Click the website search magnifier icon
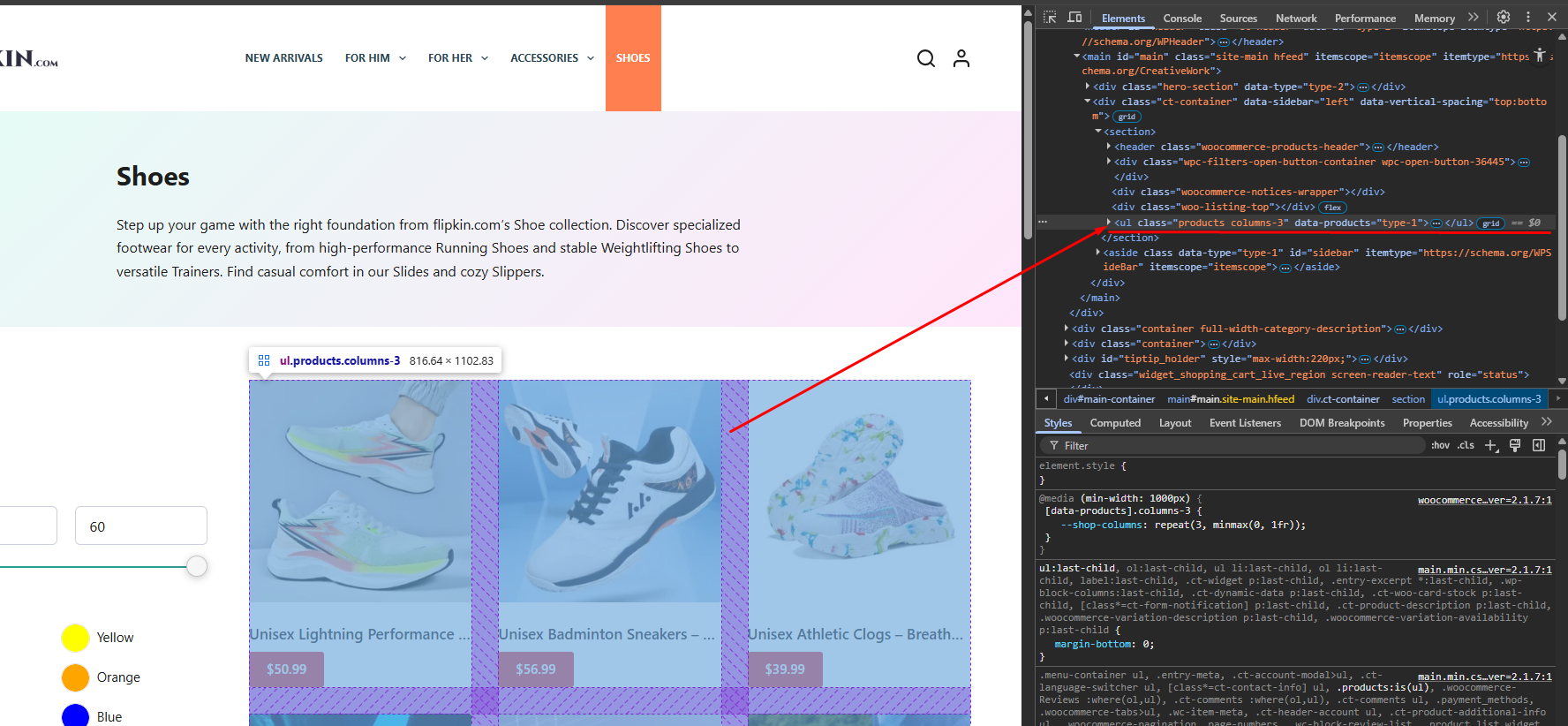 925,58
